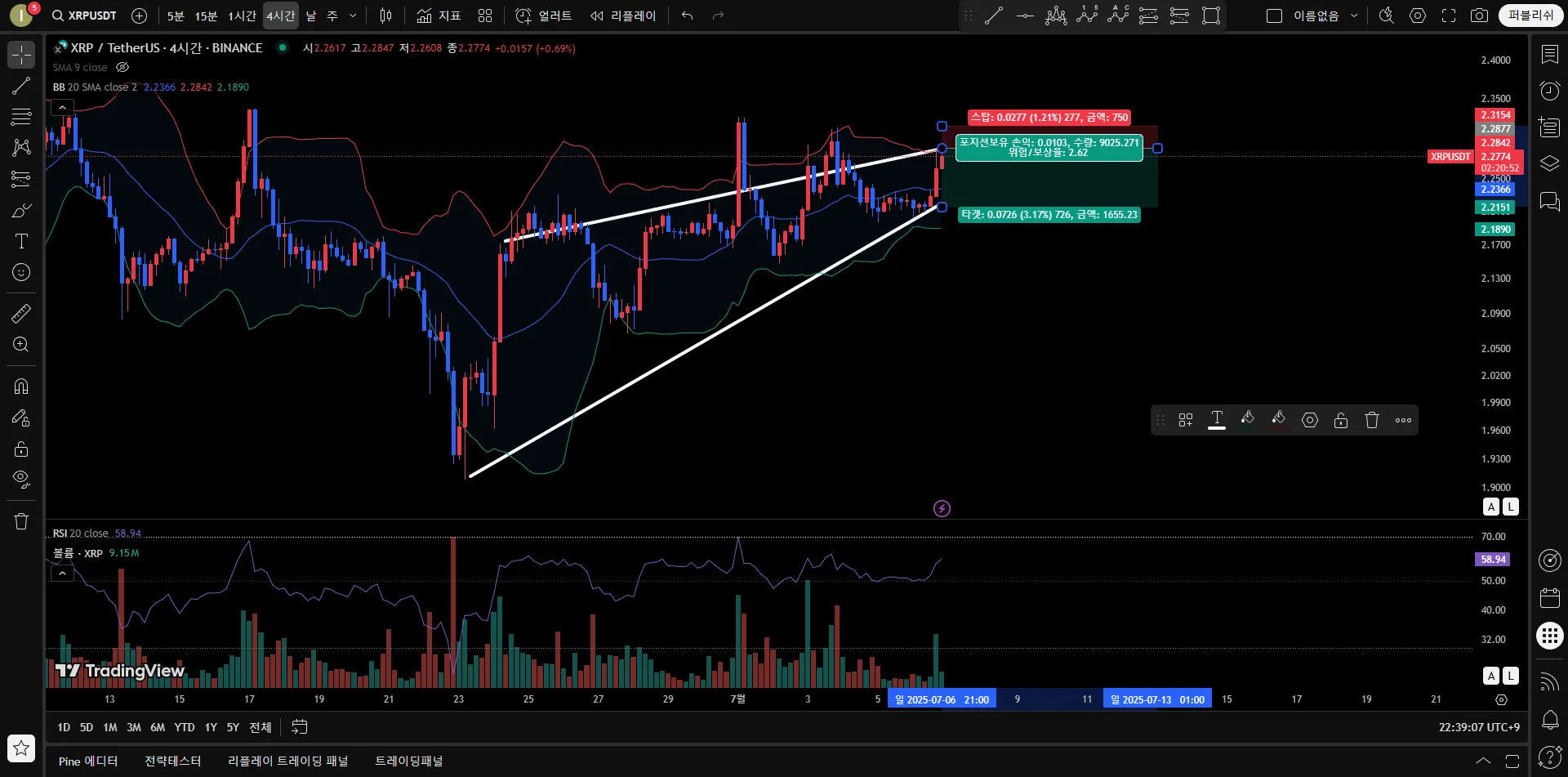Open timezone menu at 22:39:07 UTC+9
The height and width of the screenshot is (777, 1568).
point(1479,727)
